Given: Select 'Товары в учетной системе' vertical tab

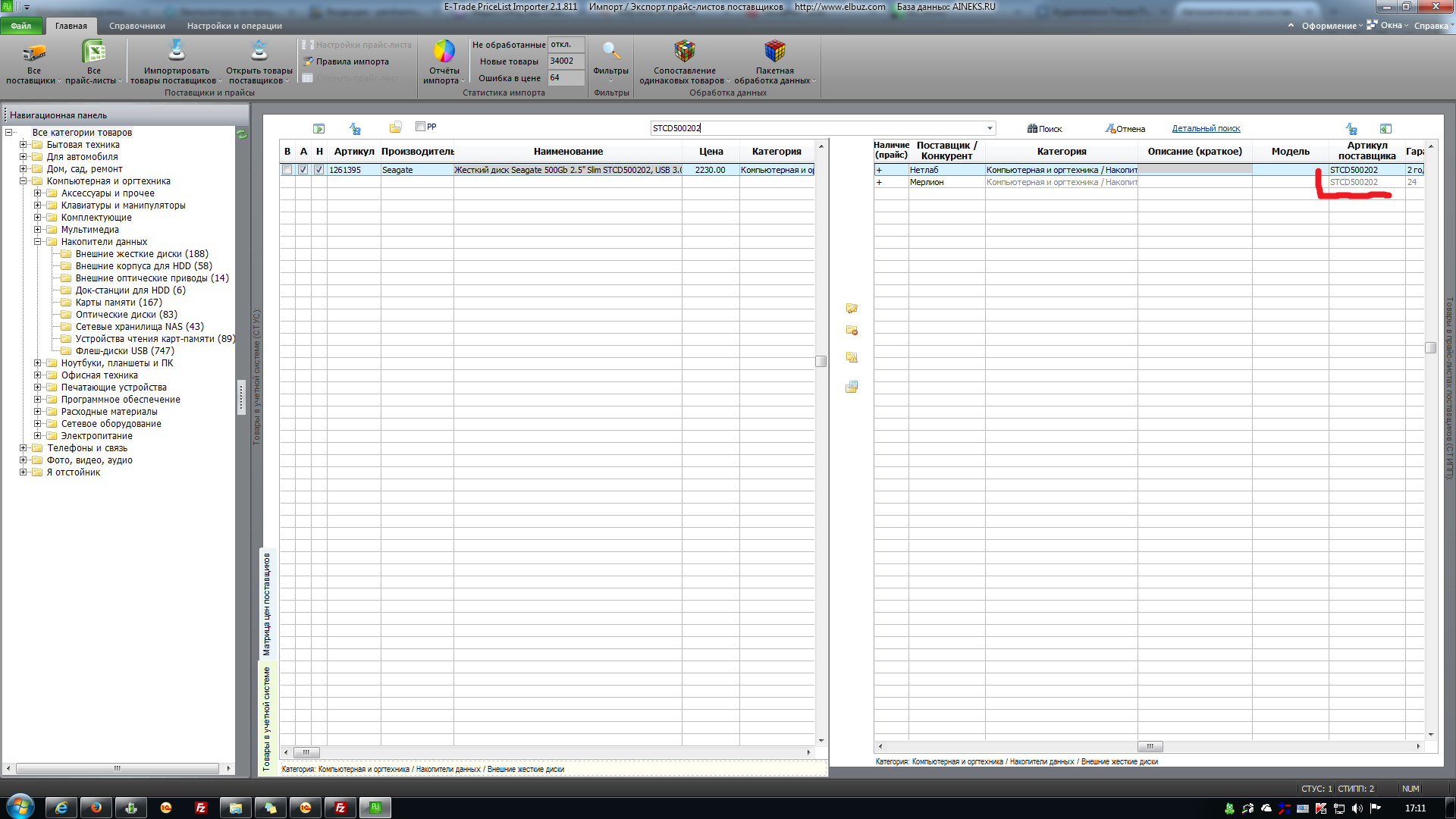Looking at the screenshot, I should click(x=267, y=719).
